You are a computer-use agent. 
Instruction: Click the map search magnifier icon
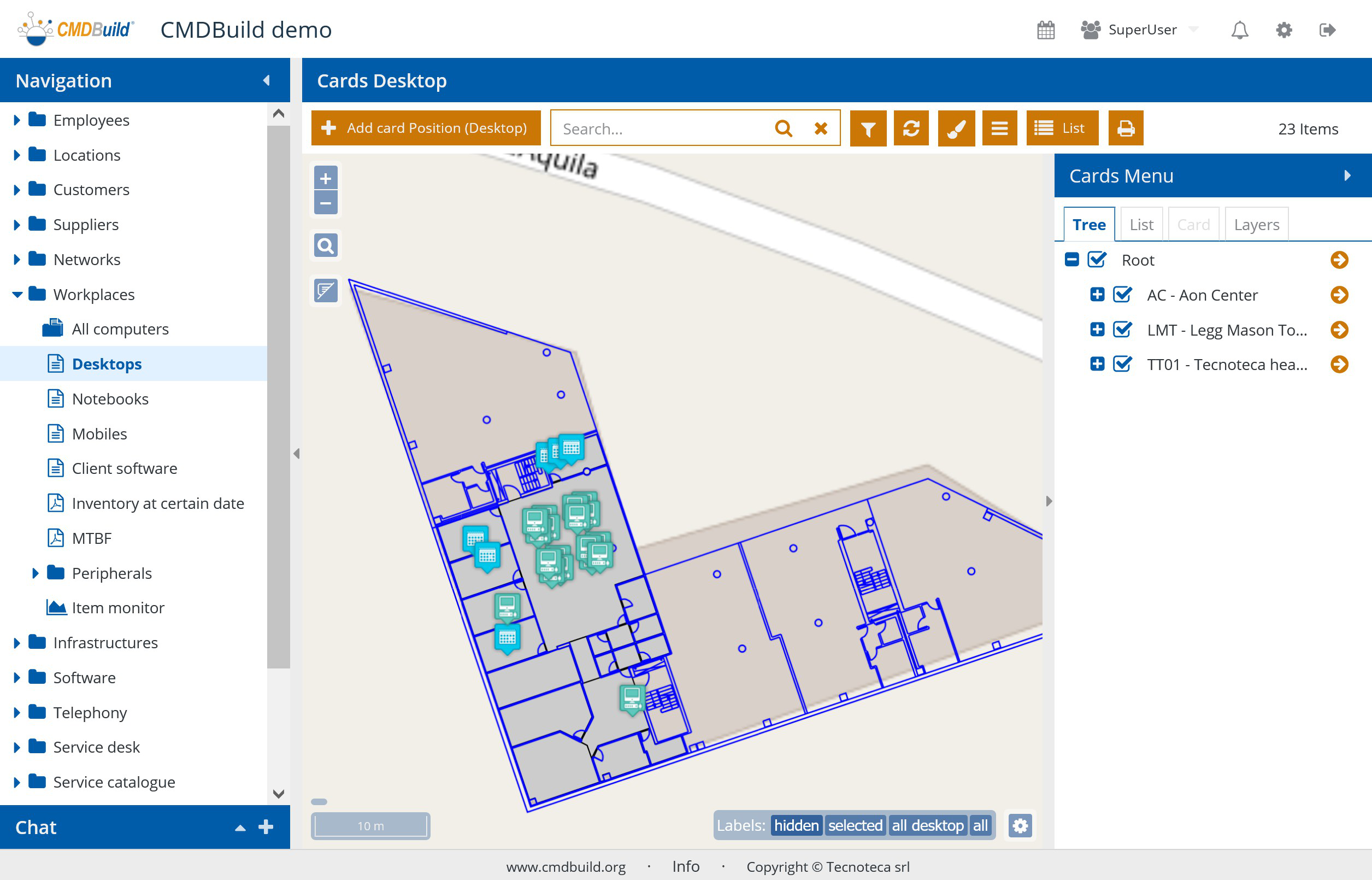point(326,246)
